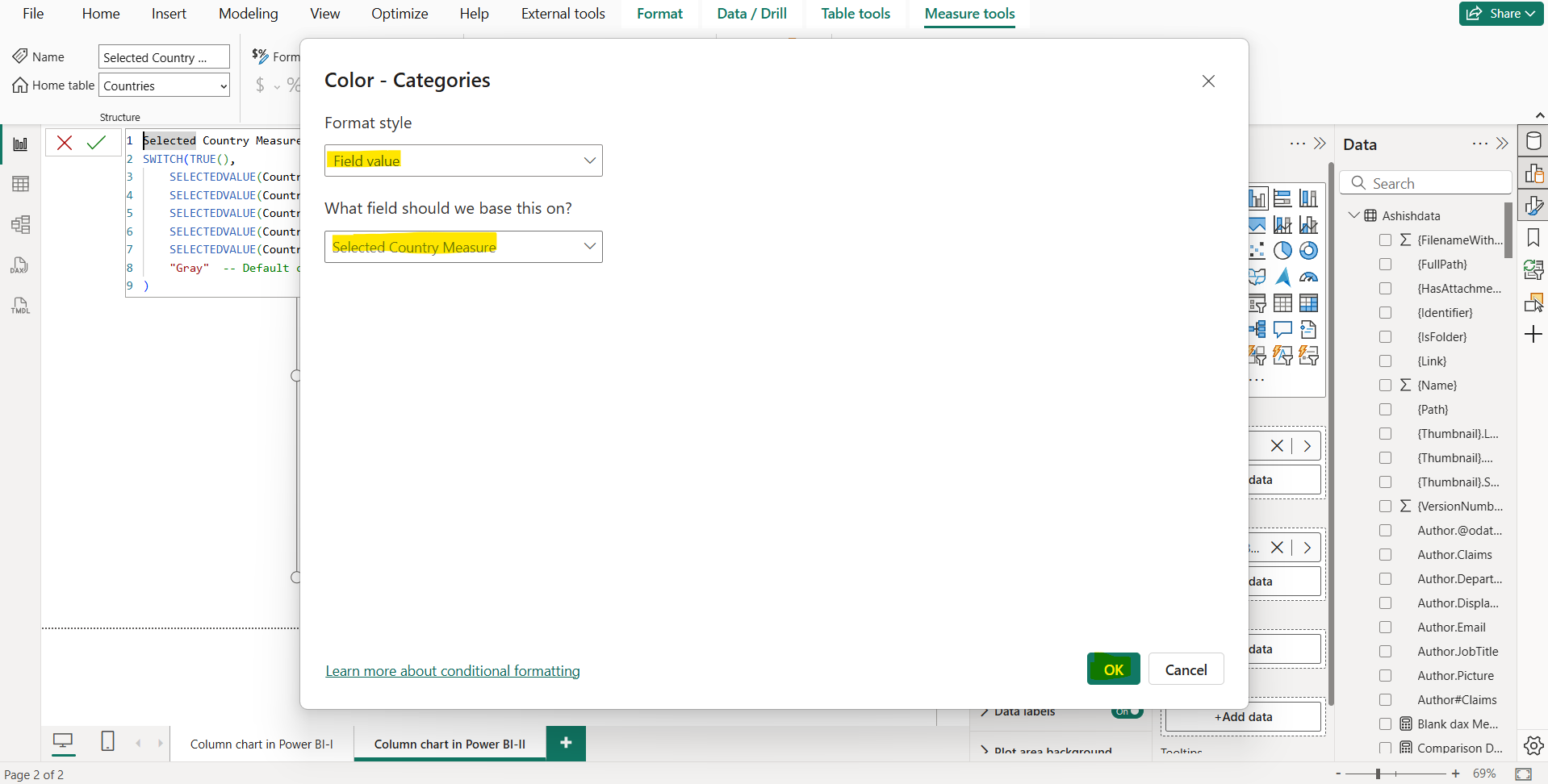Tick the Author.Email field checkbox
This screenshot has height=784, width=1548.
pyautogui.click(x=1385, y=628)
